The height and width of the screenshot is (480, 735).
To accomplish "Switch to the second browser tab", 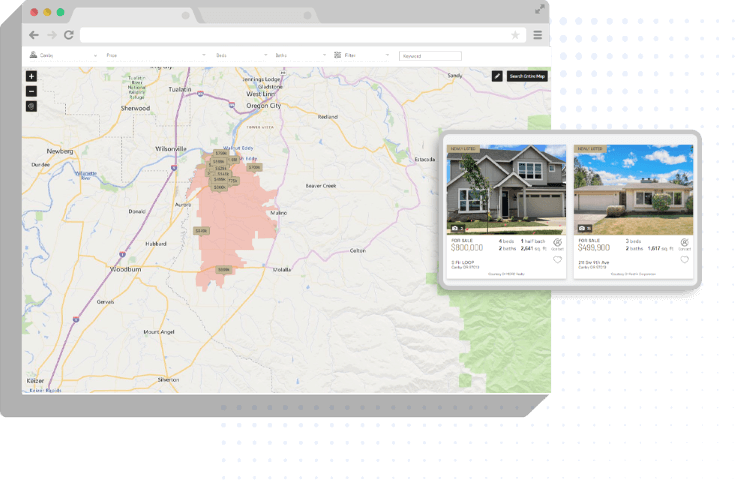I will pos(259,15).
